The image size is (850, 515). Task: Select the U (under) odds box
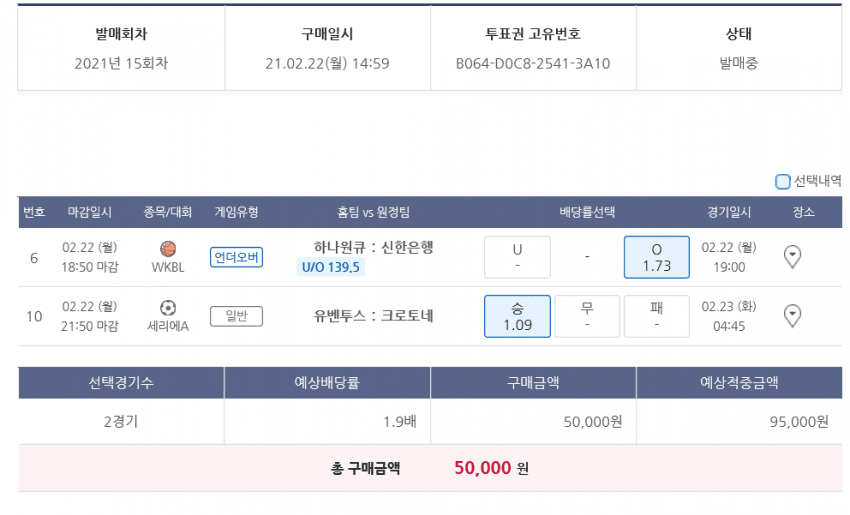pyautogui.click(x=517, y=257)
